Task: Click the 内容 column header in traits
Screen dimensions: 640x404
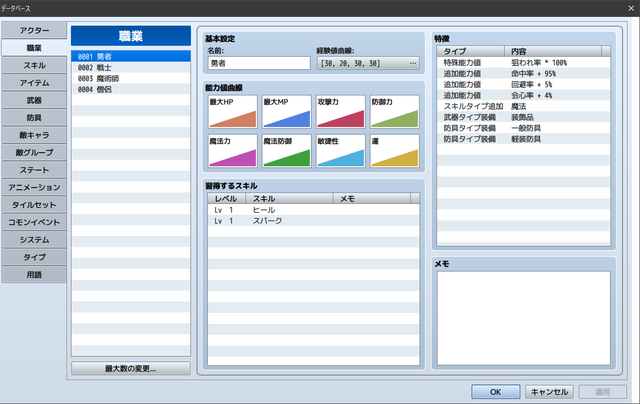Action: pos(553,51)
